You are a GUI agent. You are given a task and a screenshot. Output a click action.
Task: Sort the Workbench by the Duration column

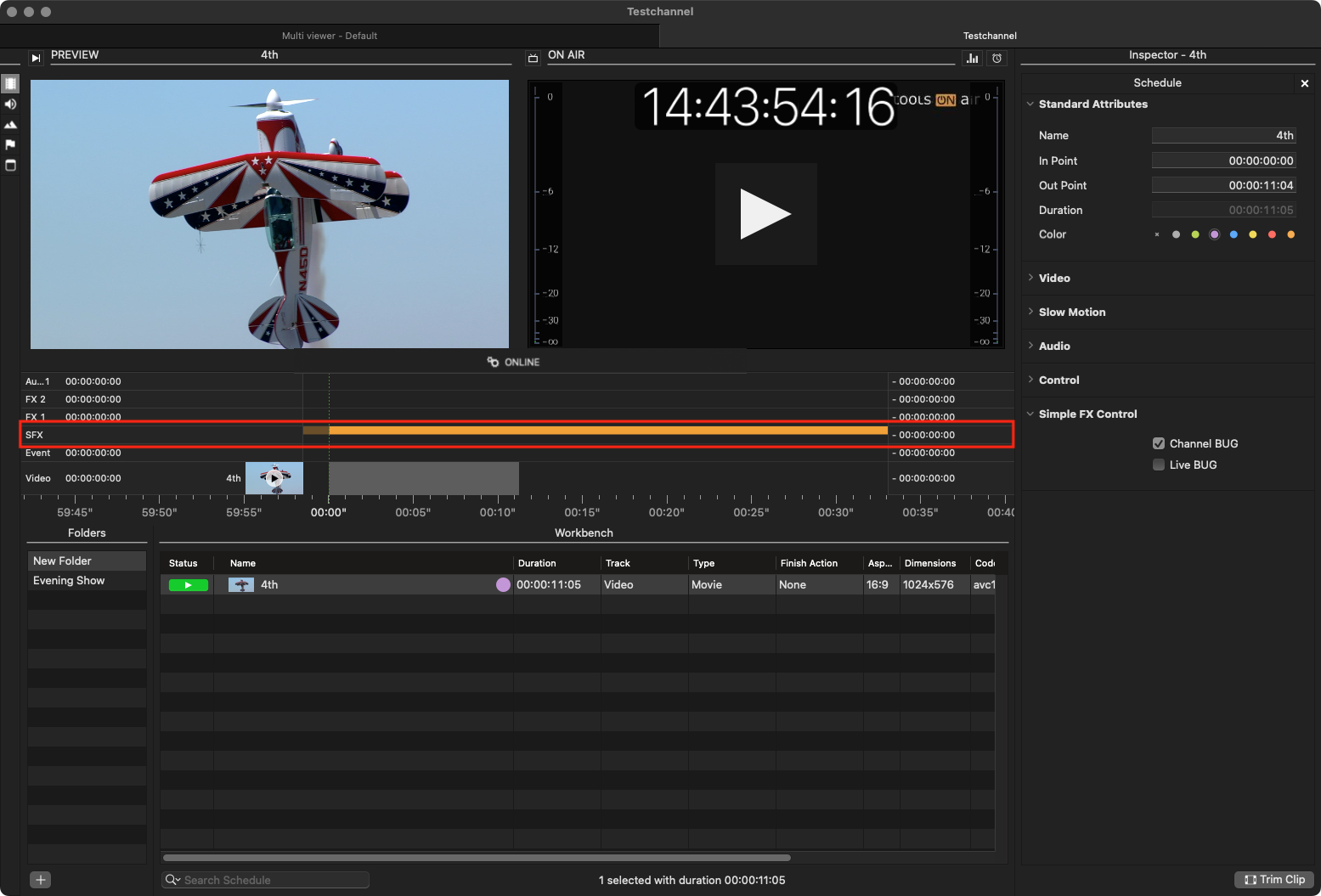(x=557, y=563)
